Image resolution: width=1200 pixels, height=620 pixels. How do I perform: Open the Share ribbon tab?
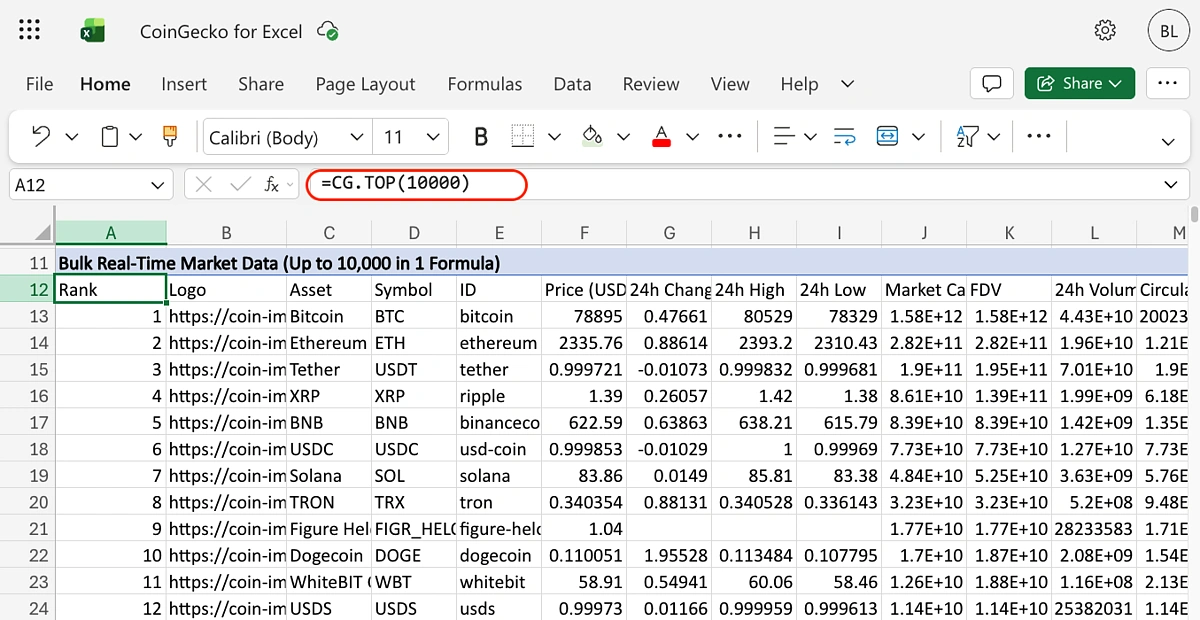[261, 84]
